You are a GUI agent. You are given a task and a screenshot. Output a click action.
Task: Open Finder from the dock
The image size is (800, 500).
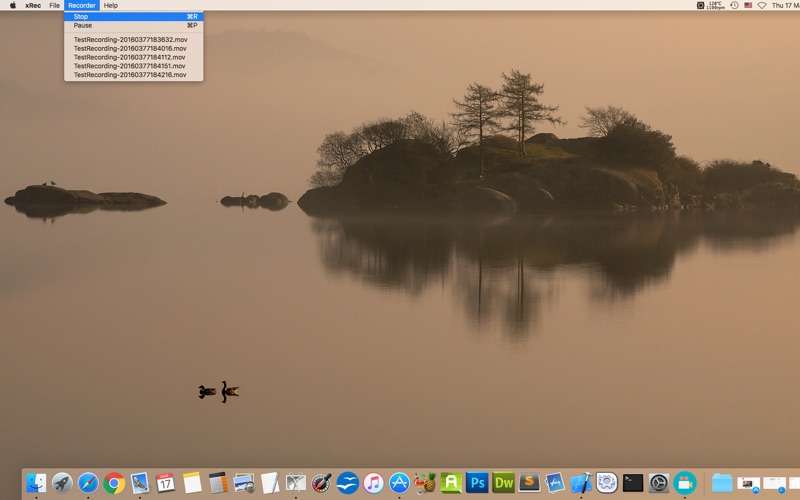click(x=36, y=483)
